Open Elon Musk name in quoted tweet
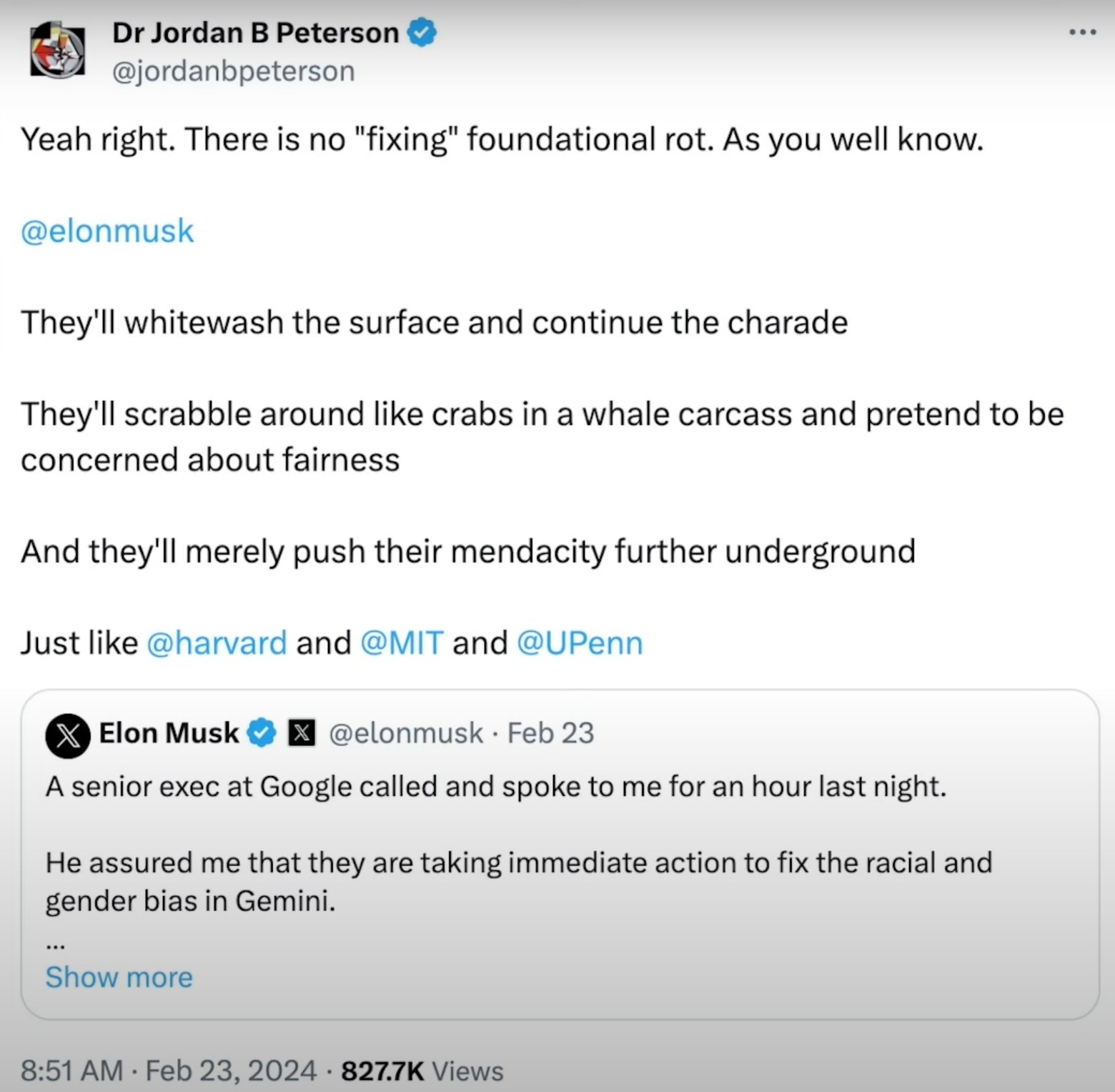Viewport: 1115px width, 1092px height. tap(169, 733)
